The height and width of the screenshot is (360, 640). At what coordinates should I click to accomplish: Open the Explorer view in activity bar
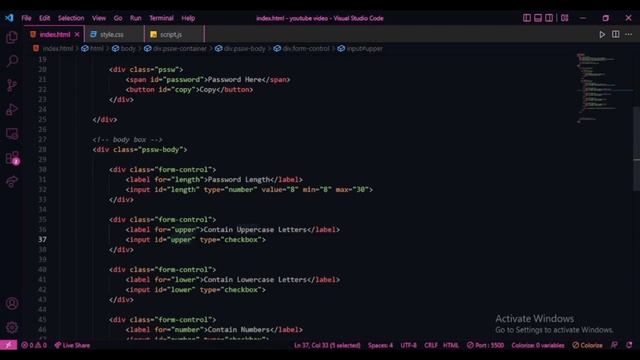12,37
